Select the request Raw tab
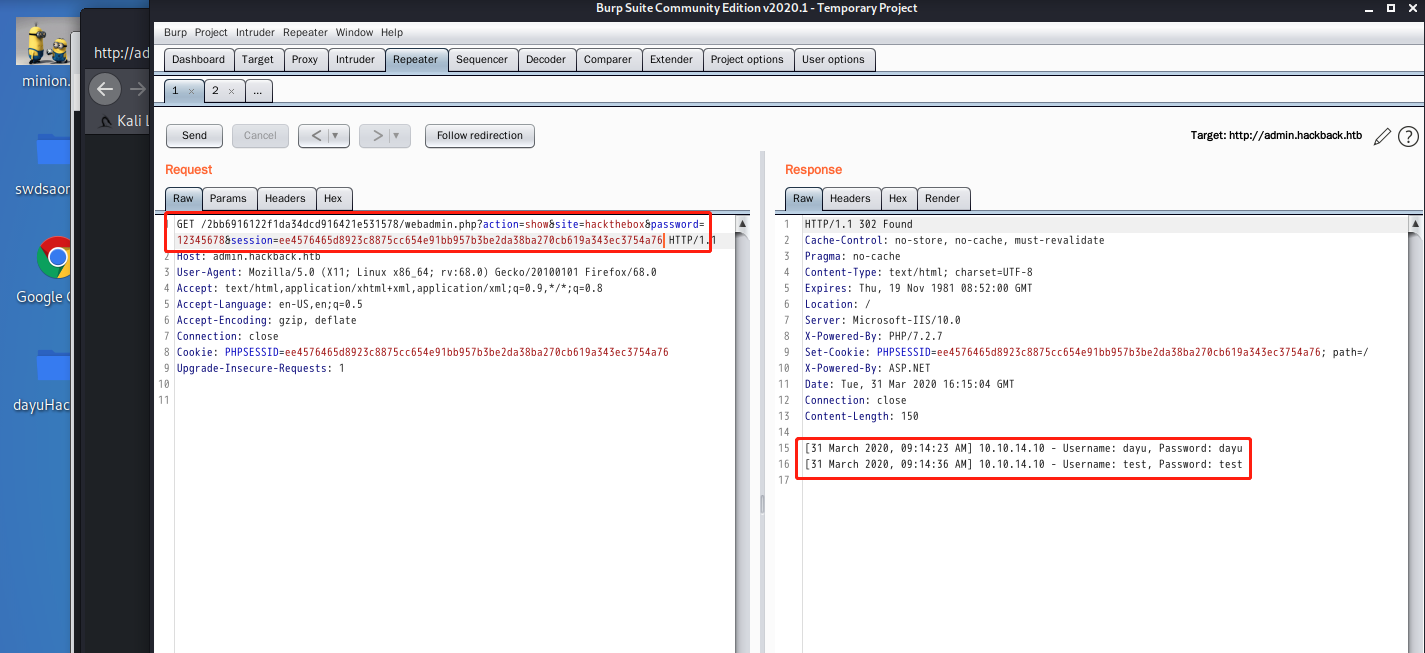Screen dimensions: 1425x653 pyautogui.click(x=184, y=199)
